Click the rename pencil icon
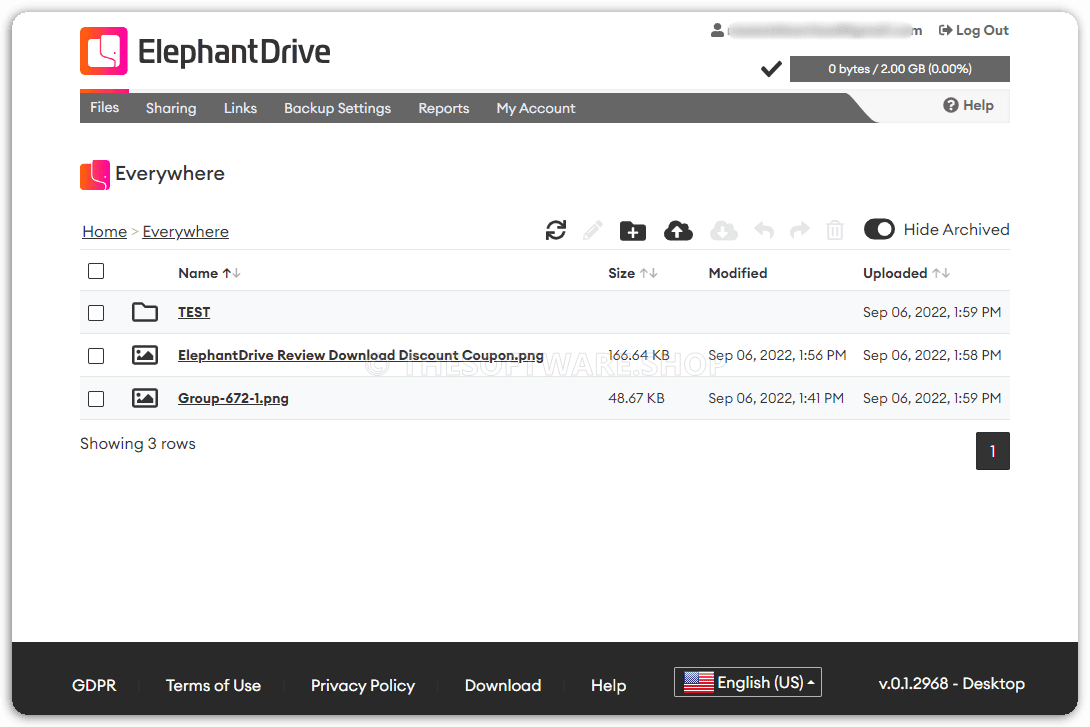The image size is (1090, 727). click(x=592, y=230)
